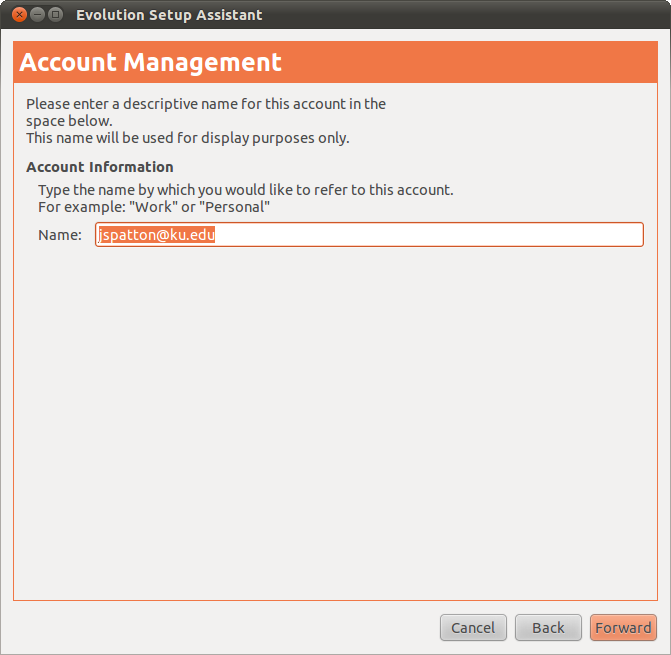Click the Forward button
Viewport: 671px width, 655px height.
pyautogui.click(x=623, y=628)
